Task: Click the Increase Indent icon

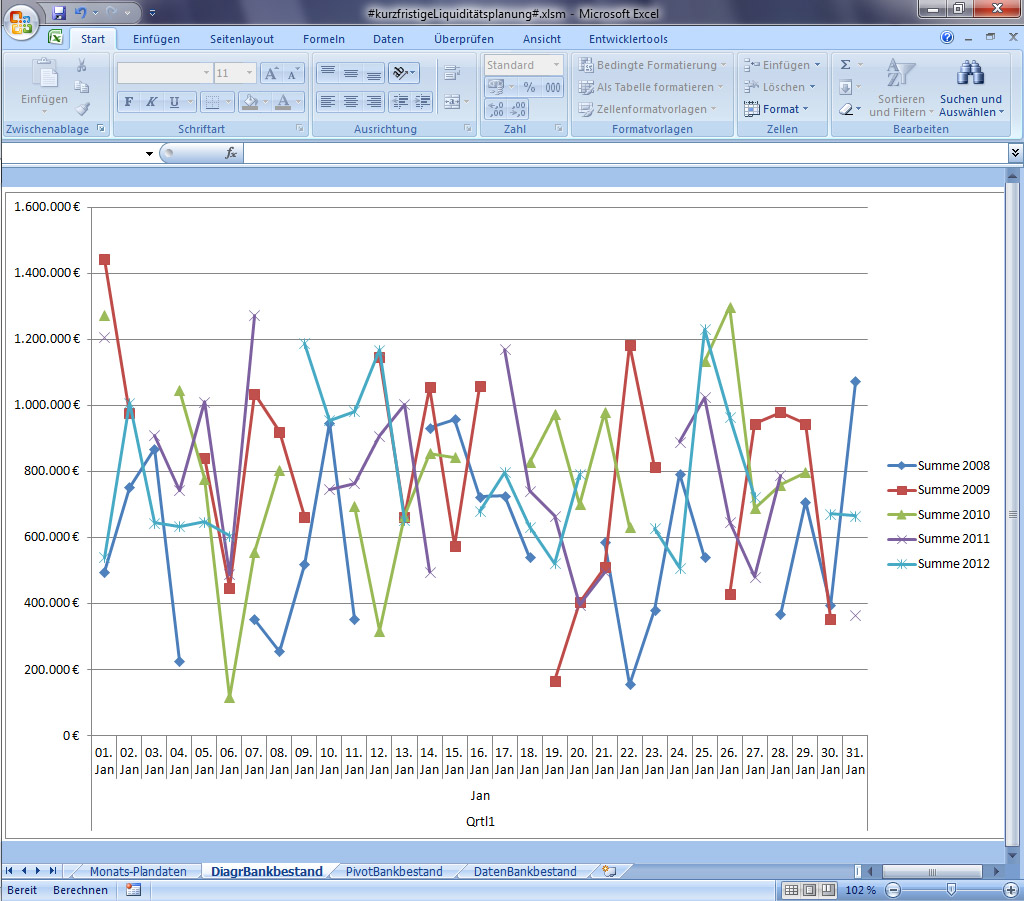Action: point(422,102)
